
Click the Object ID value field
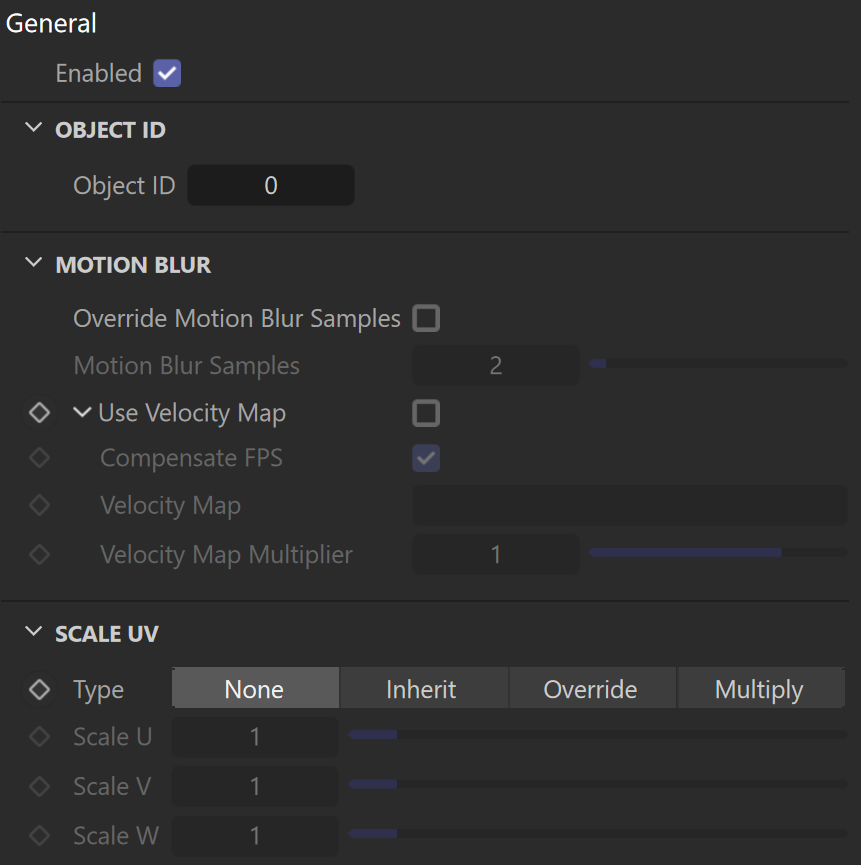click(x=271, y=185)
